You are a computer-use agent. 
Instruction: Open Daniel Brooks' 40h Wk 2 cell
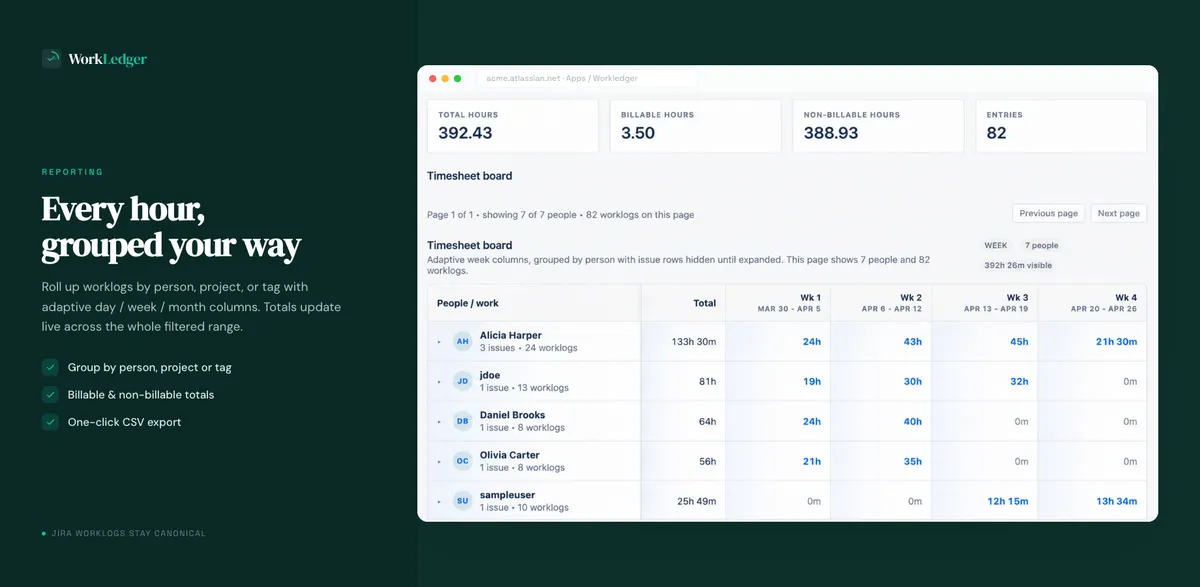point(882,421)
